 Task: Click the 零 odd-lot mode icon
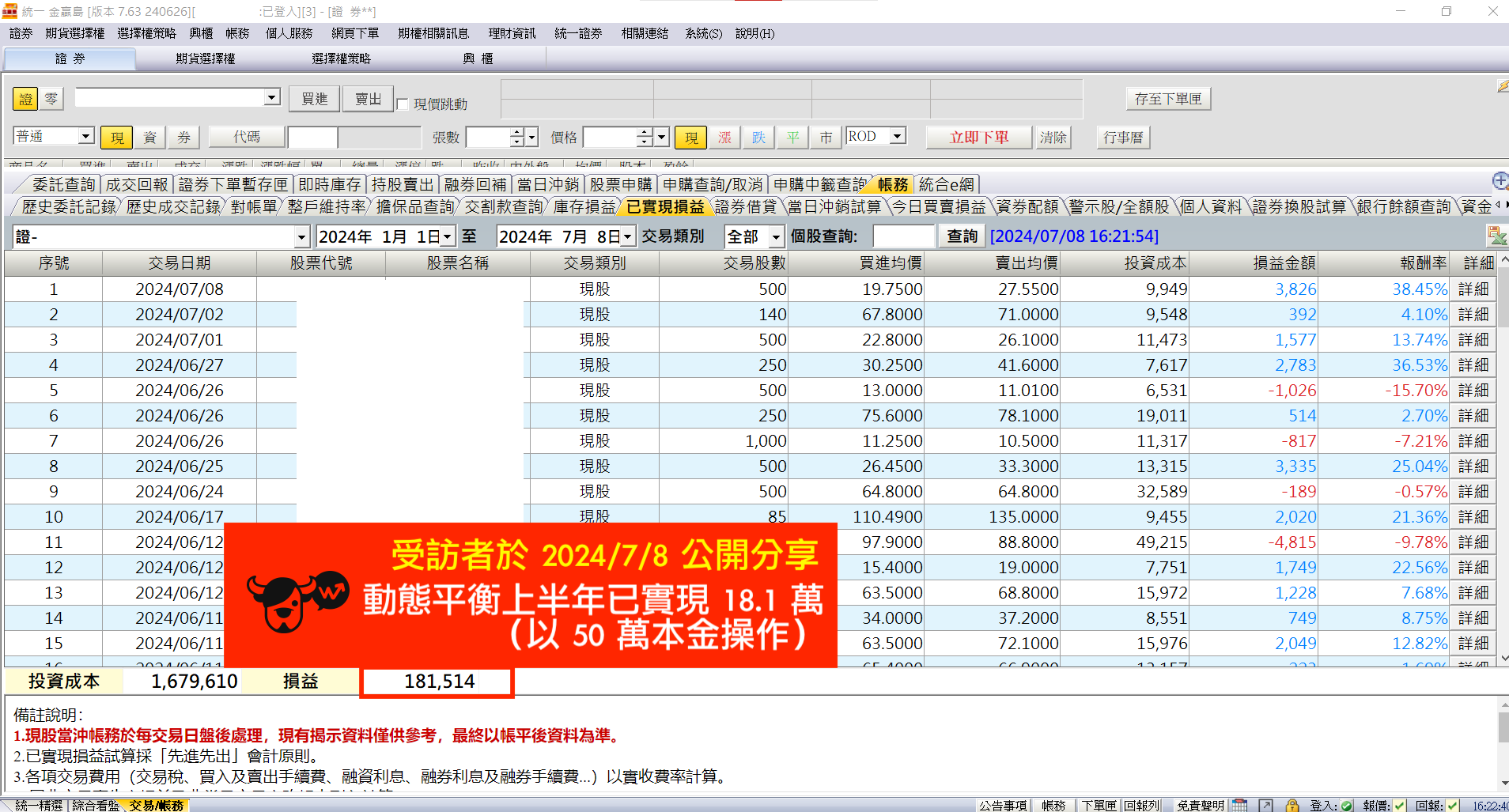[51, 99]
